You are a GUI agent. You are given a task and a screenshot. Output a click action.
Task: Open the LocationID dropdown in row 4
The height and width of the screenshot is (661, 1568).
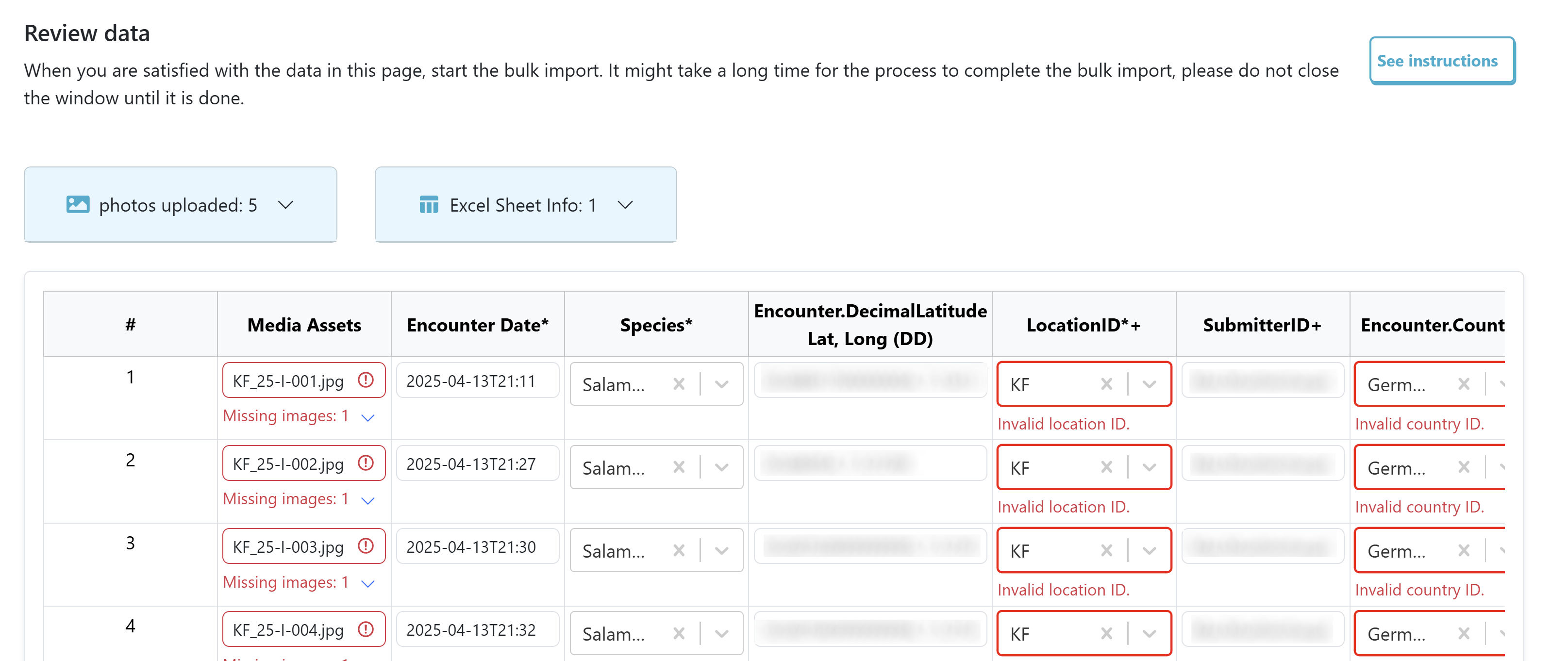point(1149,634)
